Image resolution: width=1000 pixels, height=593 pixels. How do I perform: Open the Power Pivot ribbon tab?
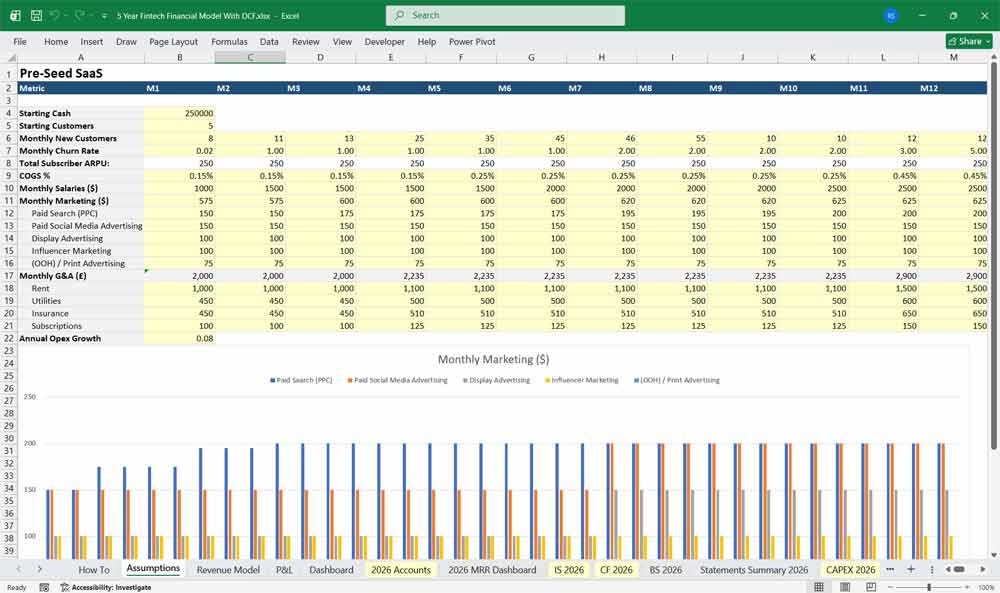click(472, 41)
